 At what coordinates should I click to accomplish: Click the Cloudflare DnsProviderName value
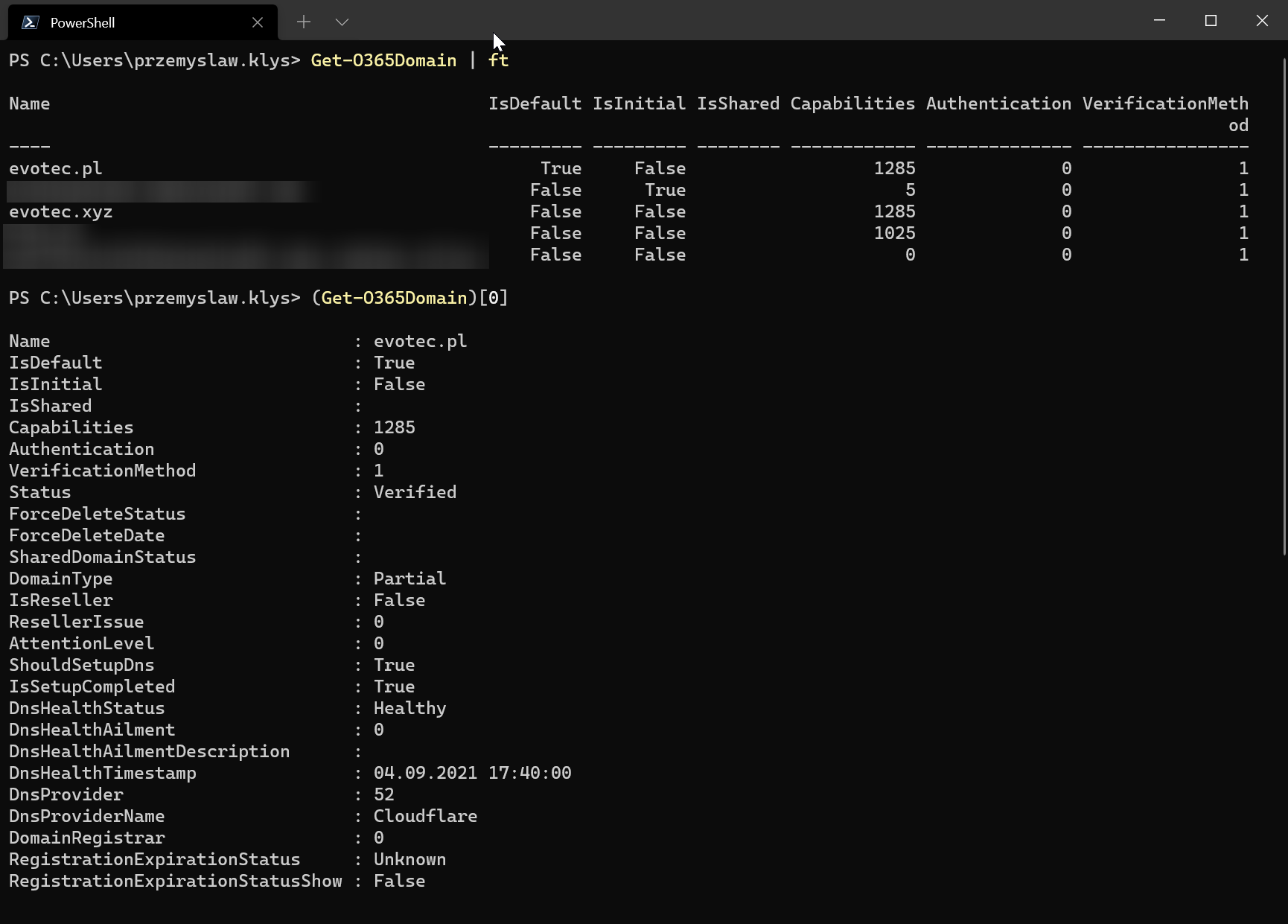[x=425, y=816]
